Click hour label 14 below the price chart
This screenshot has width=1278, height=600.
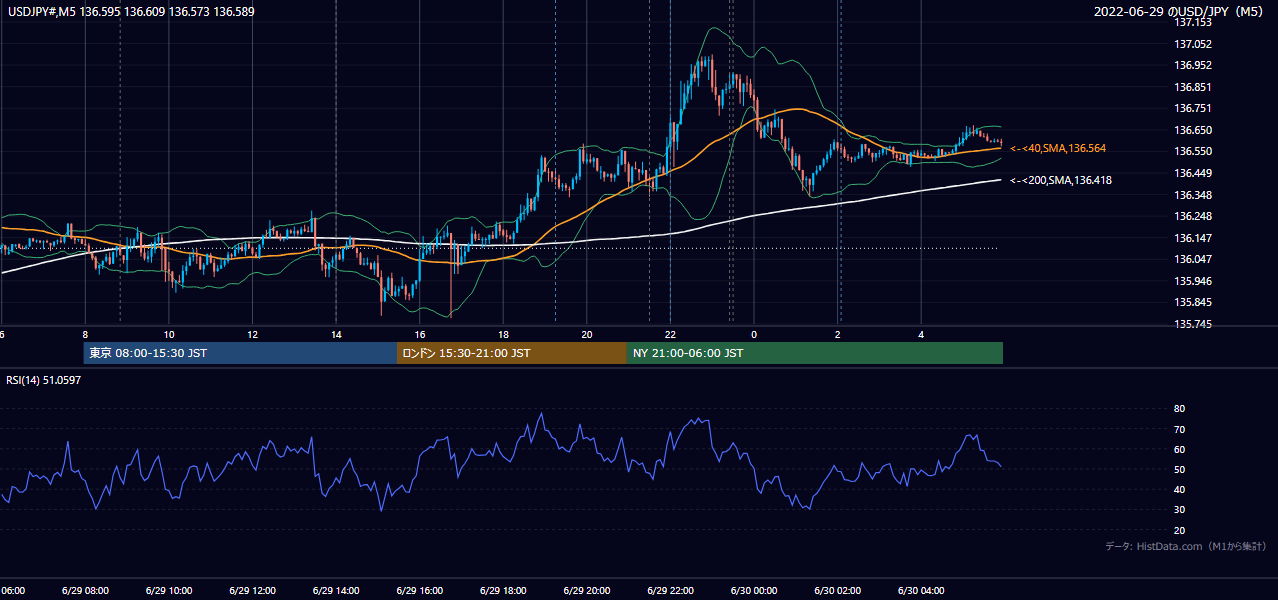[336, 335]
